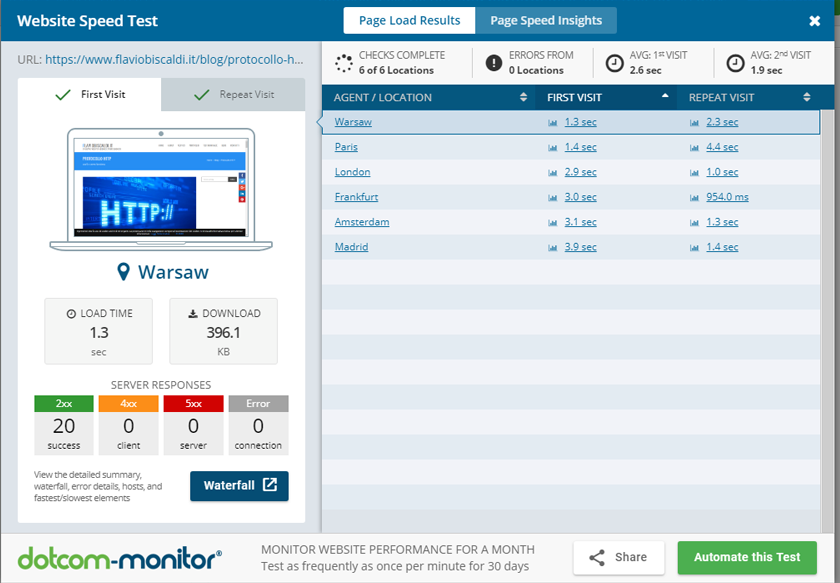This screenshot has height=583, width=840.
Task: Switch to the Page Speed Insights tab
Action: click(x=546, y=20)
